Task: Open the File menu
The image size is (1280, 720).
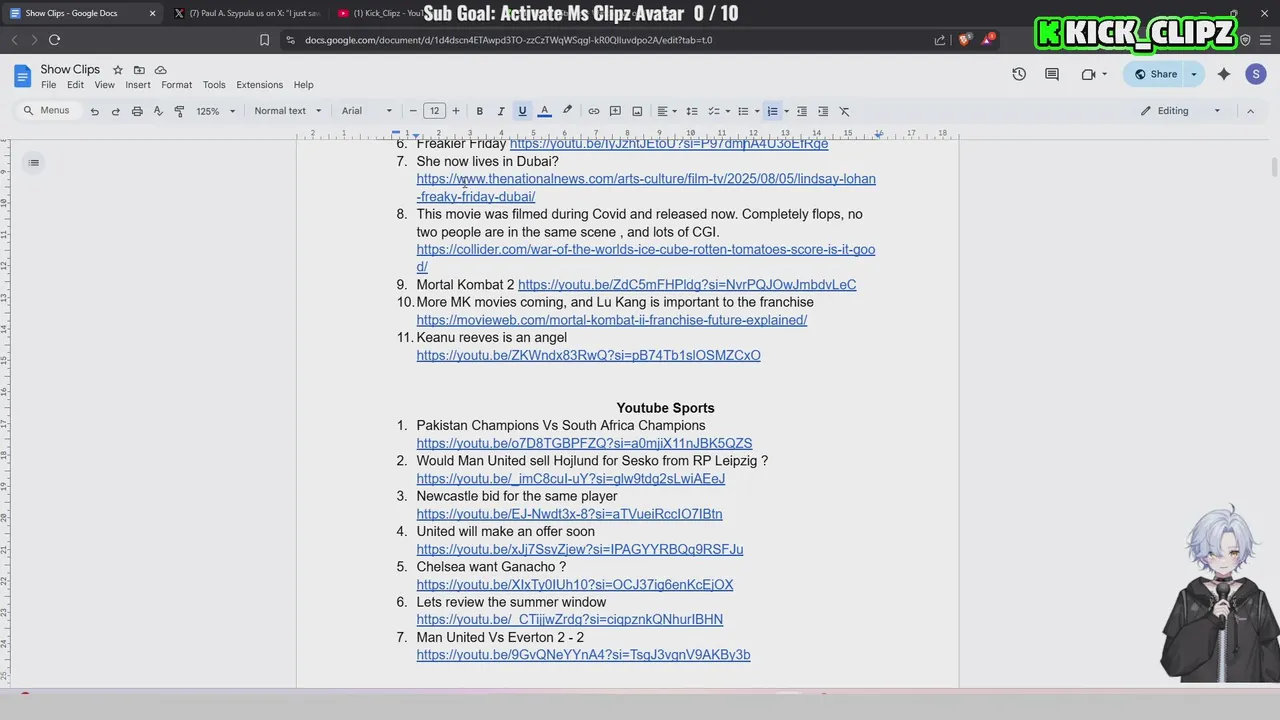Action: [x=48, y=85]
